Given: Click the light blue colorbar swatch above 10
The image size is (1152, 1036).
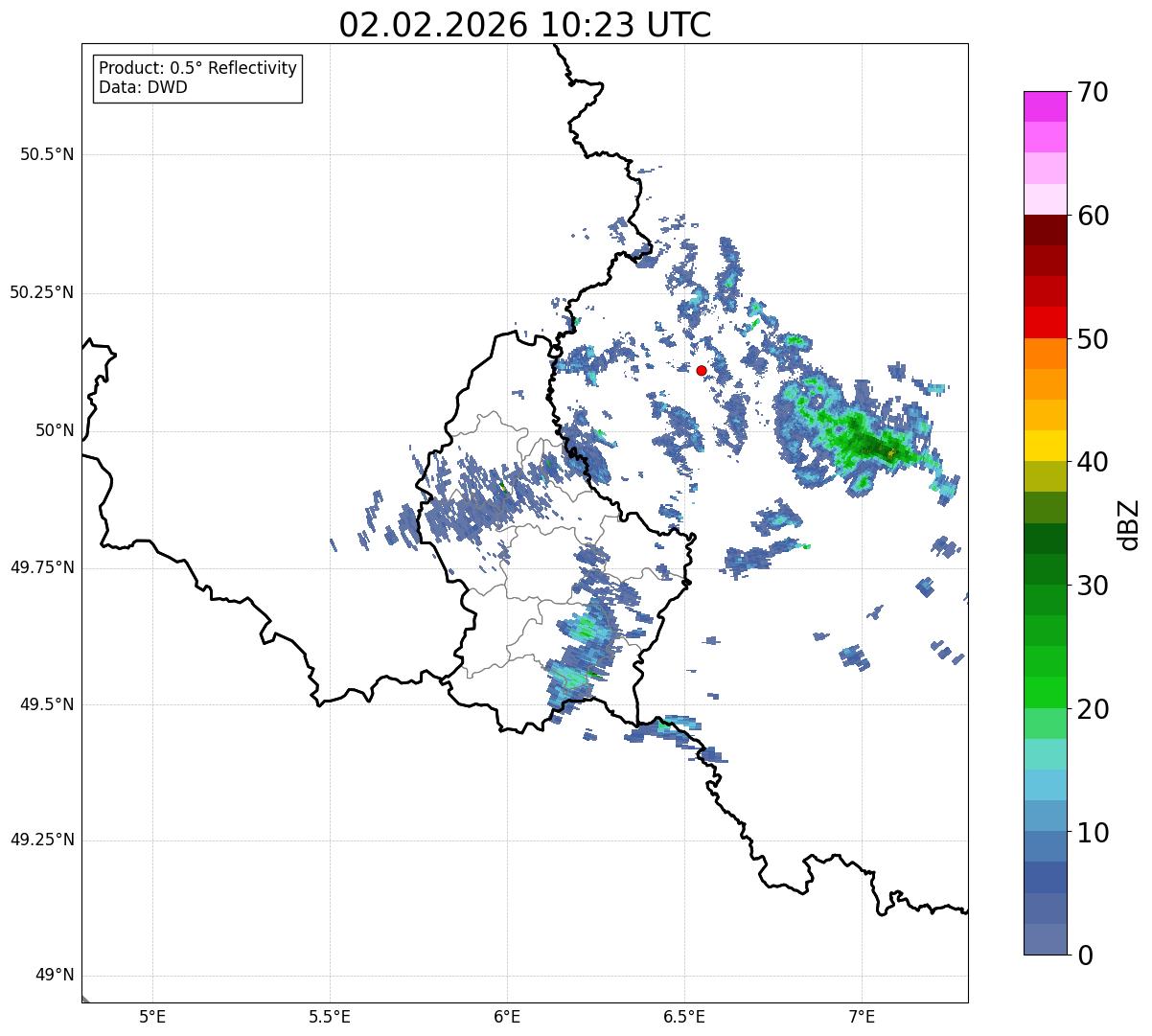Looking at the screenshot, I should [x=1045, y=816].
